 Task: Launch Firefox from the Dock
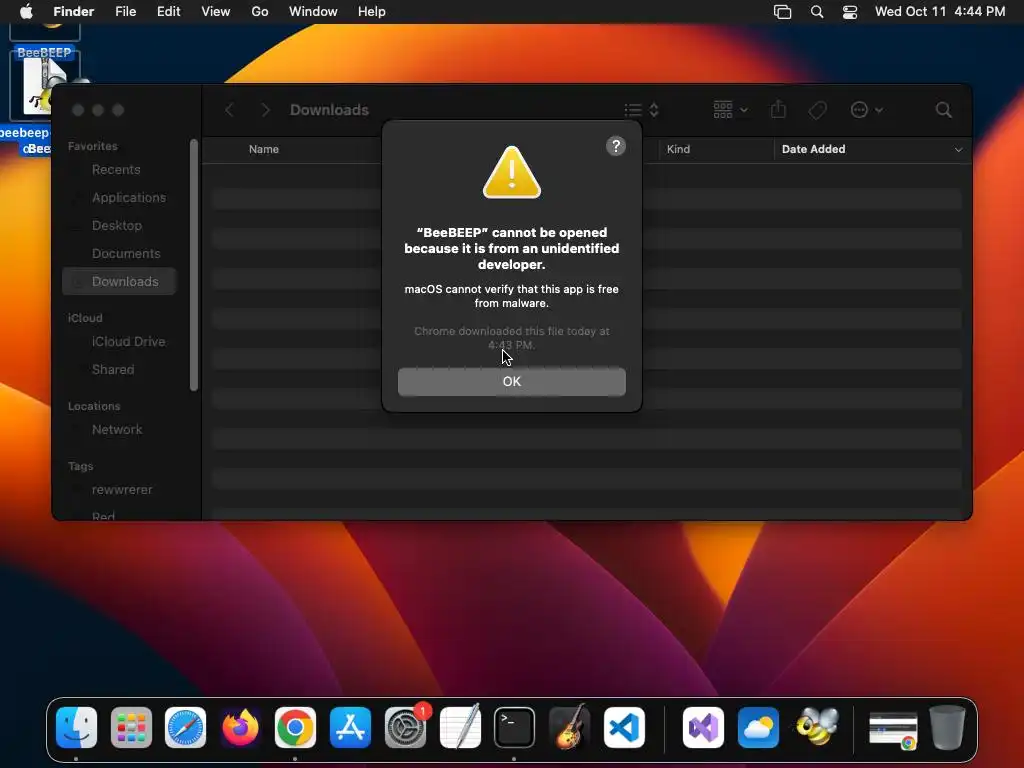240,727
